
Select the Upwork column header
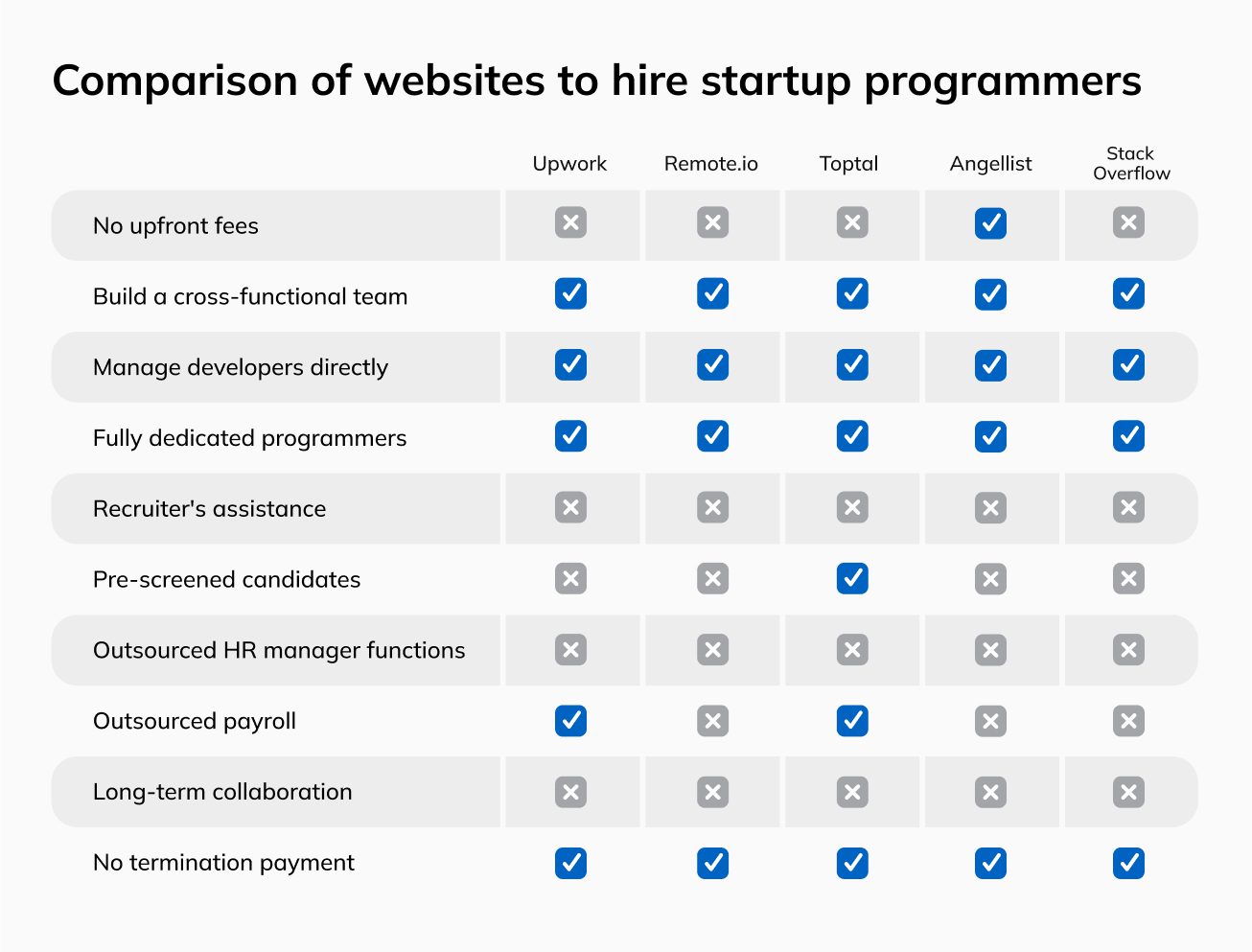pos(569,164)
